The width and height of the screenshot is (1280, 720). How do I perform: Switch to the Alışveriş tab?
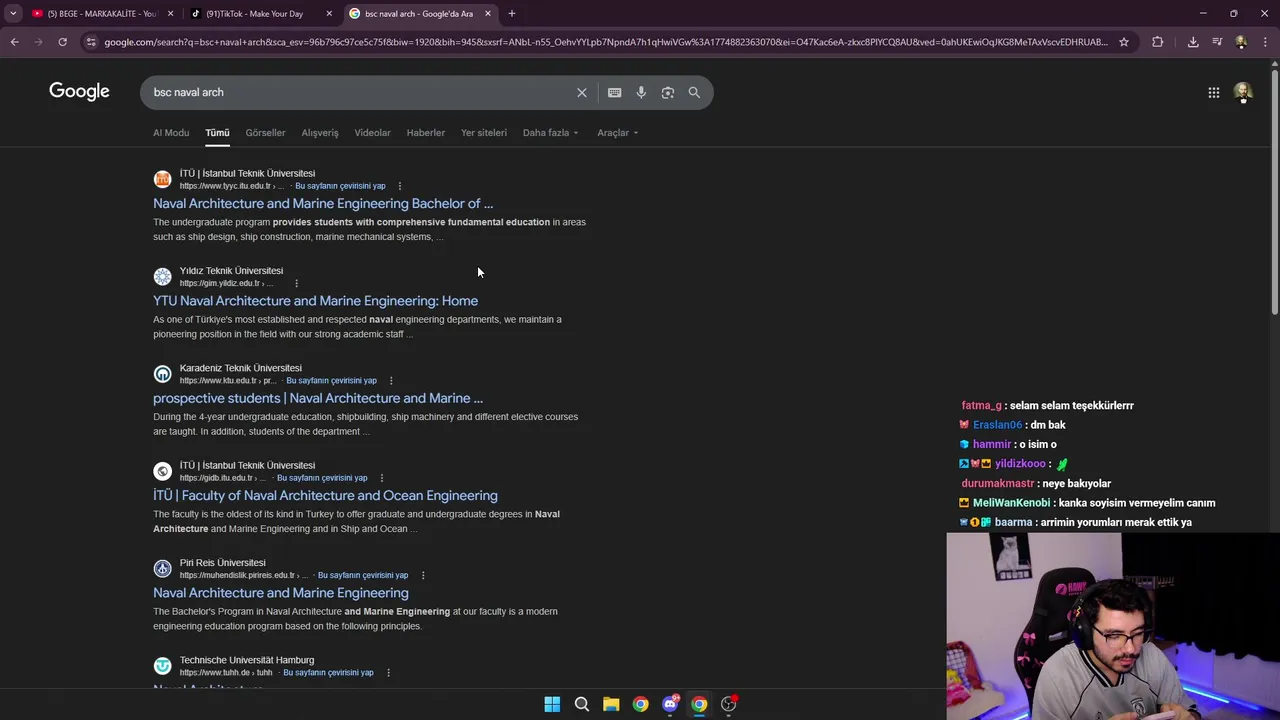(x=320, y=133)
